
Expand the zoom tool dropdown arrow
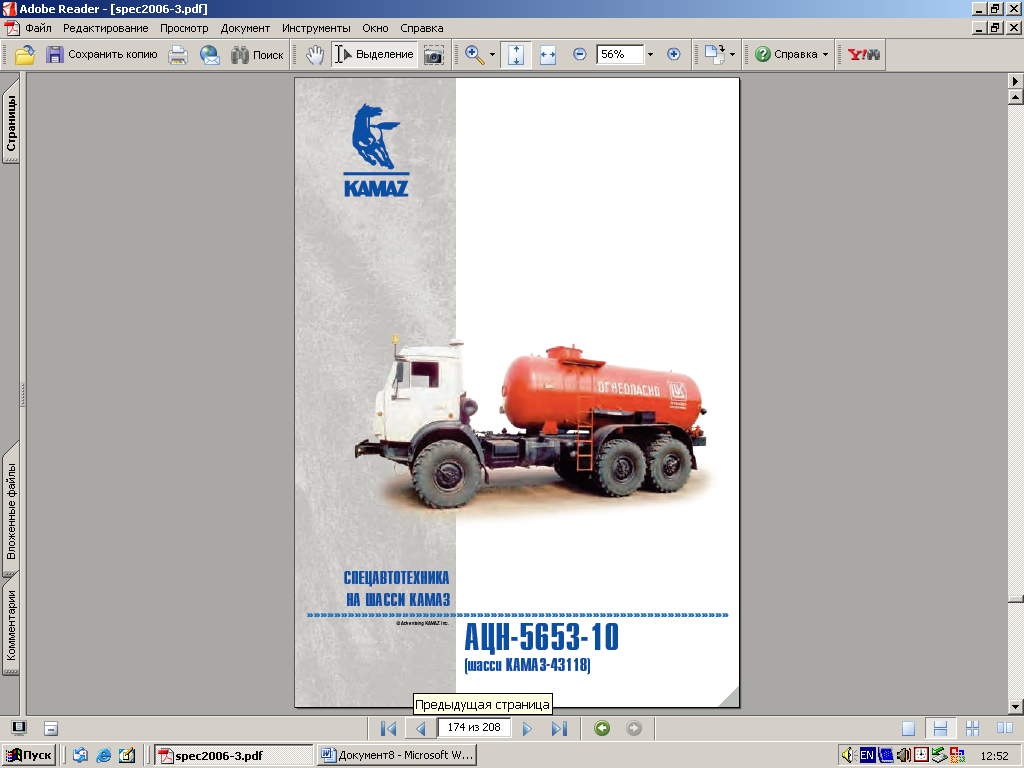(x=492, y=55)
